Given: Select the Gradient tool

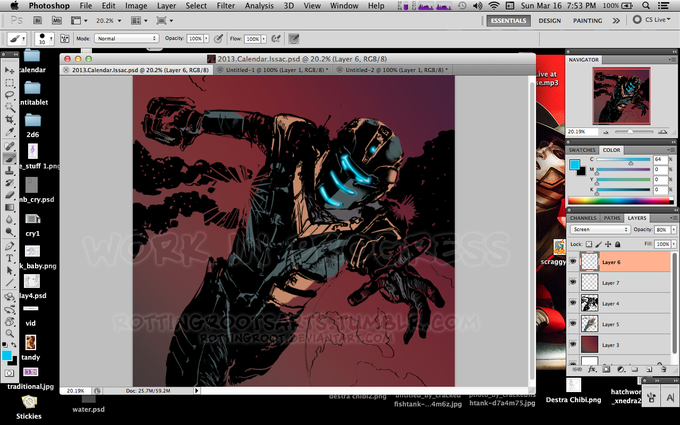Looking at the screenshot, I should [x=10, y=208].
